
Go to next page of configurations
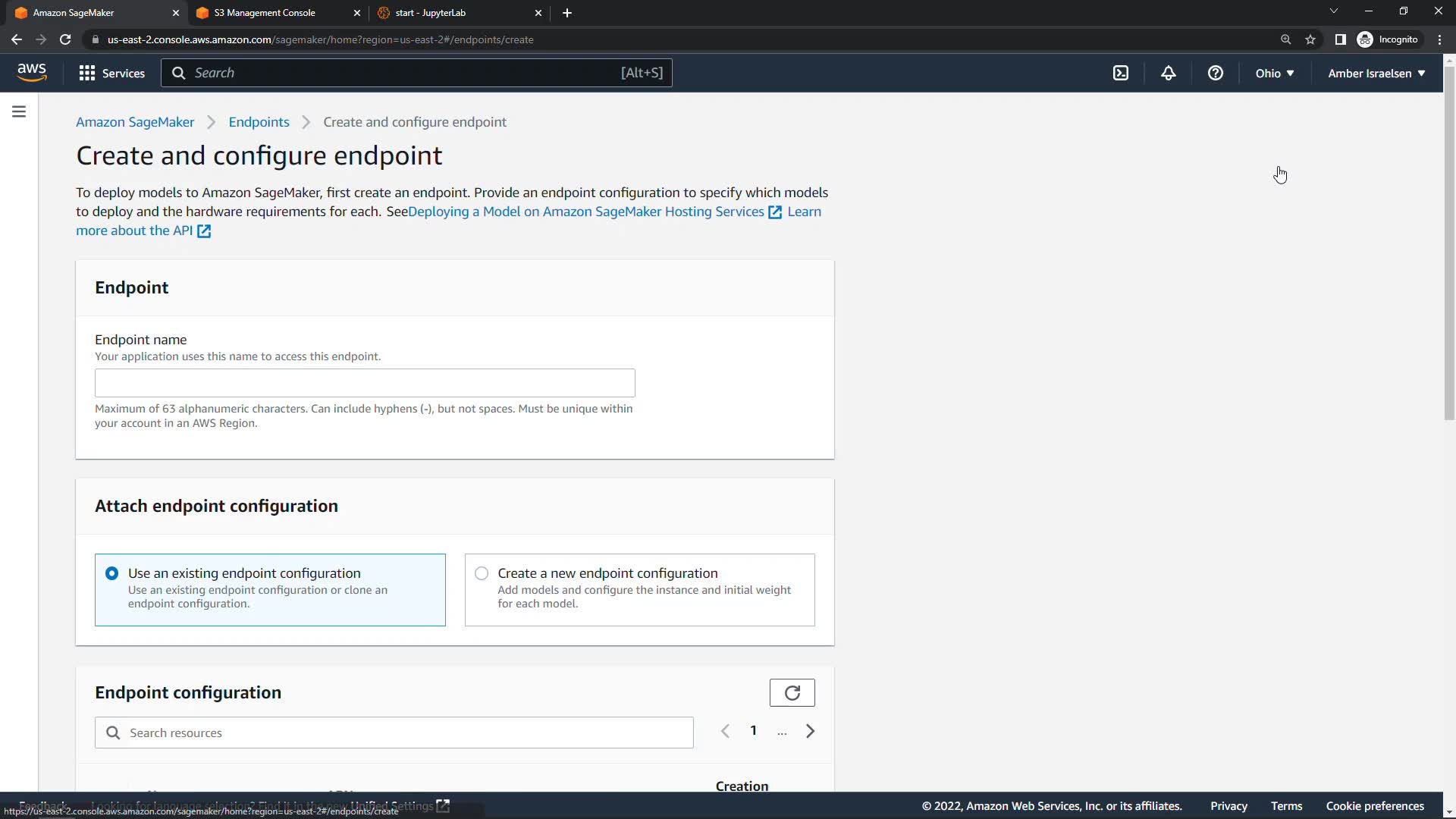(810, 731)
